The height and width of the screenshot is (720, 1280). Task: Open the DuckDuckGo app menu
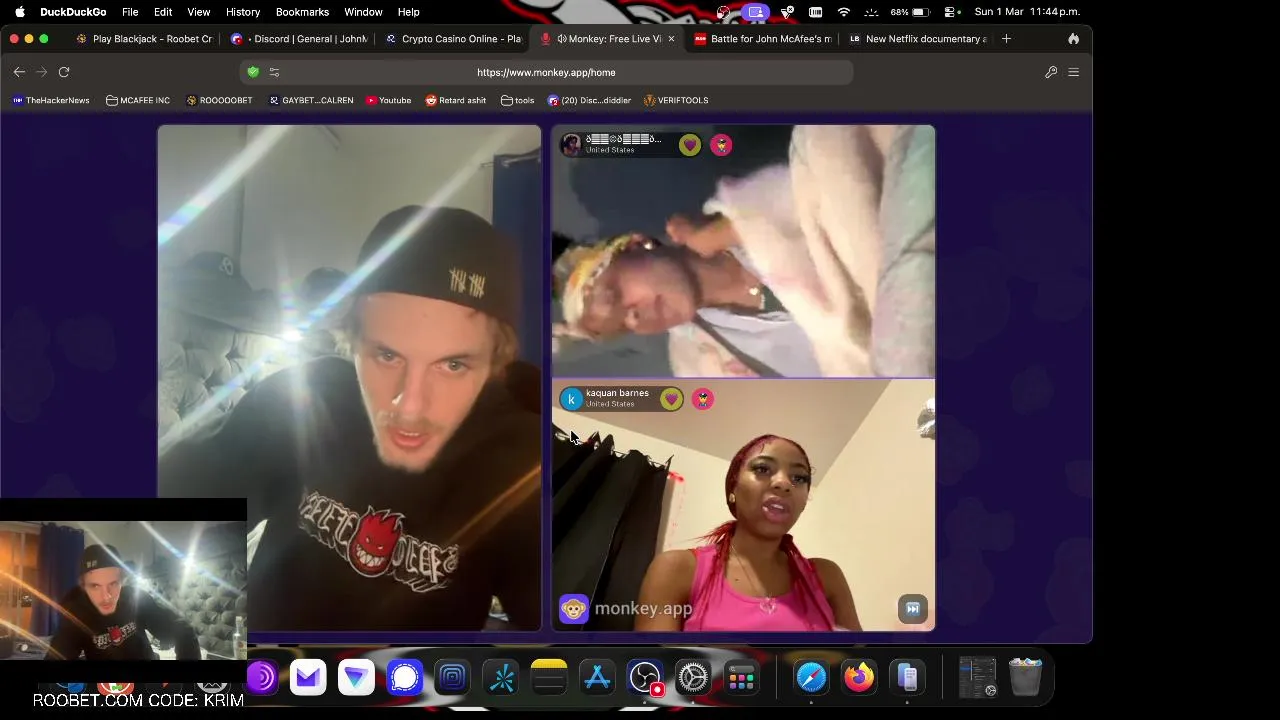[x=73, y=12]
